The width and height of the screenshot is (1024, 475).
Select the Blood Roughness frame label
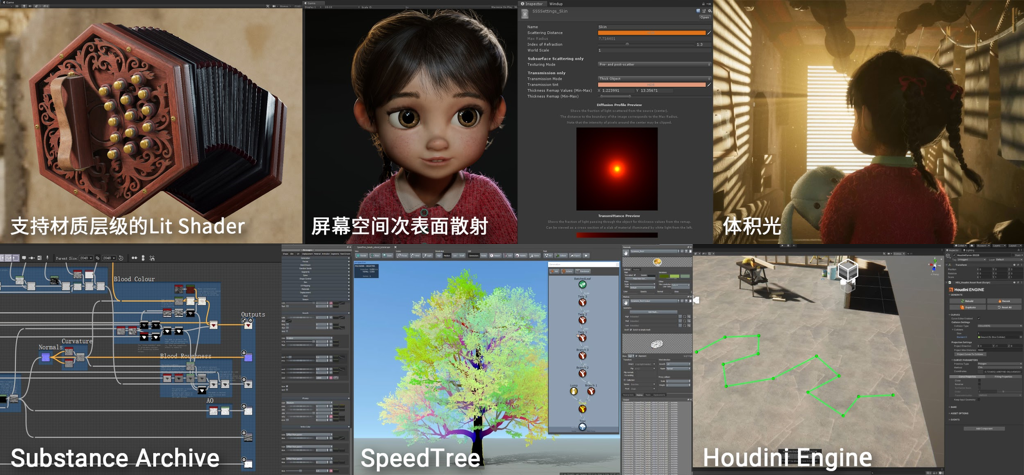tap(185, 356)
